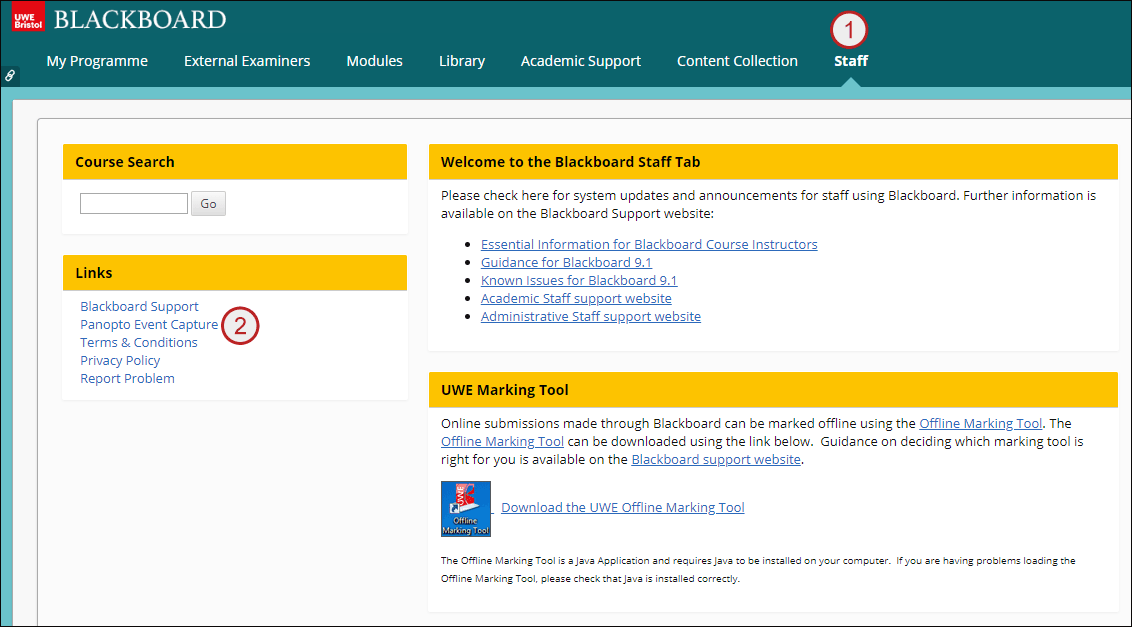1132x627 pixels.
Task: Click Welcome to the Blackboard Staff Tab header
Action: pos(773,162)
